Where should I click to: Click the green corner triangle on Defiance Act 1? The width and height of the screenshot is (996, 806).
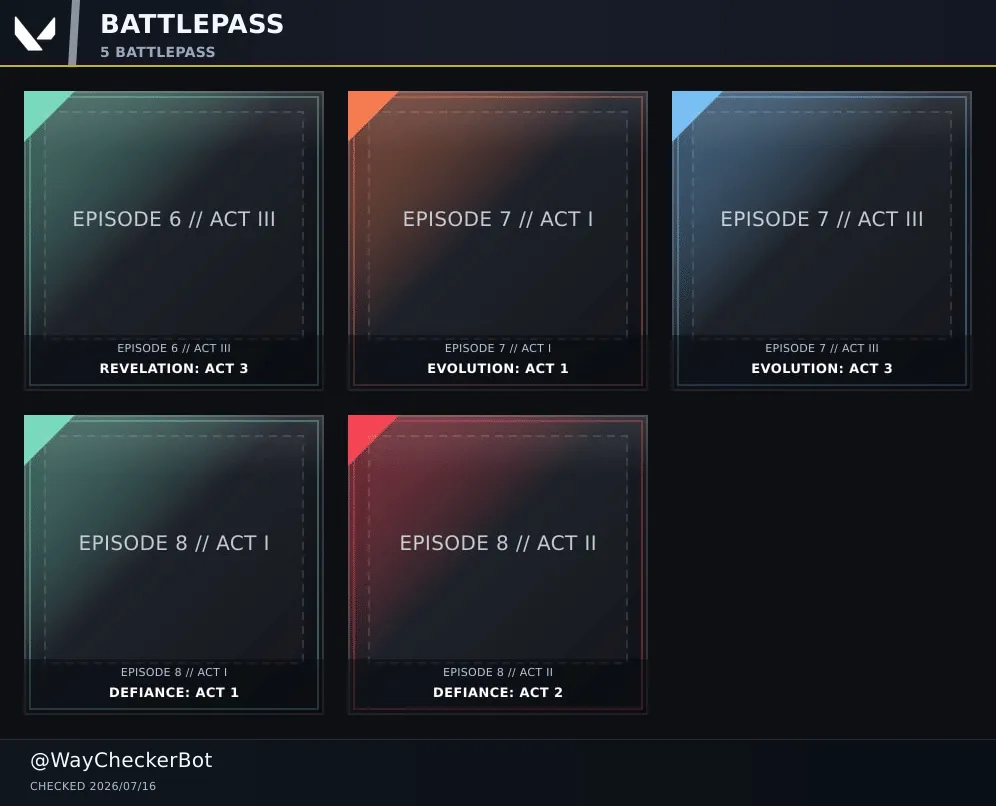click(41, 432)
